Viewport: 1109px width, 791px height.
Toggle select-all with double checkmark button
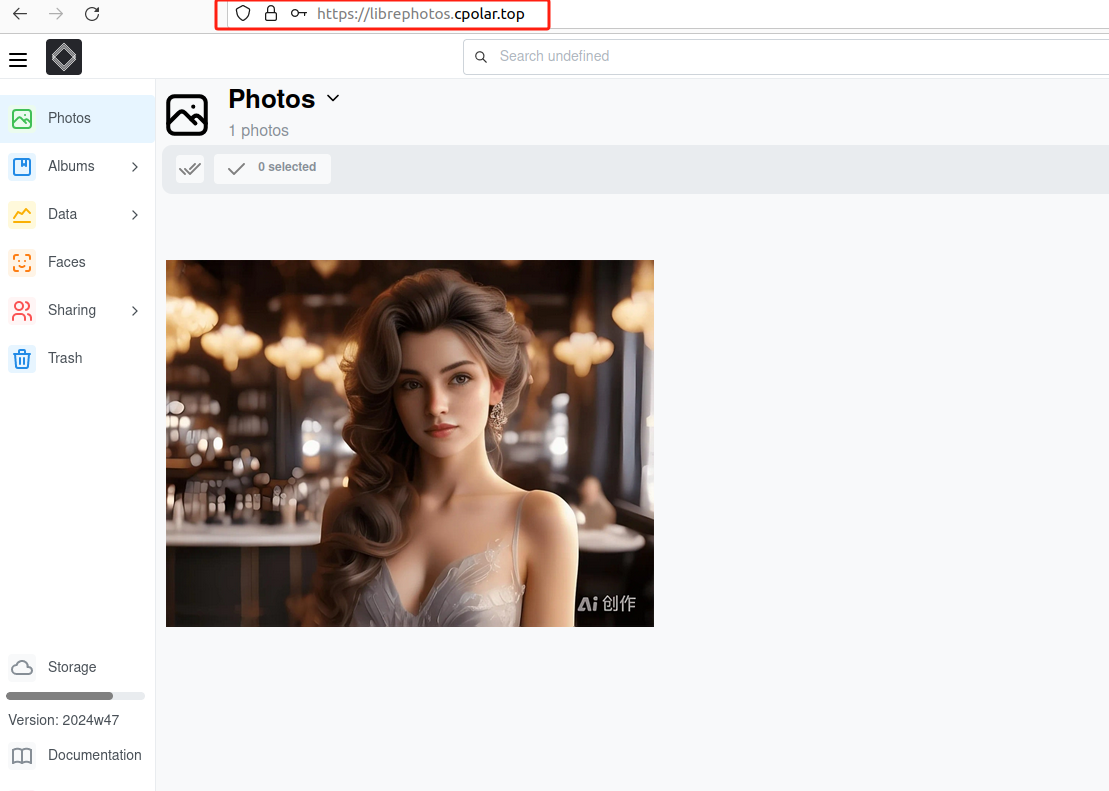190,168
